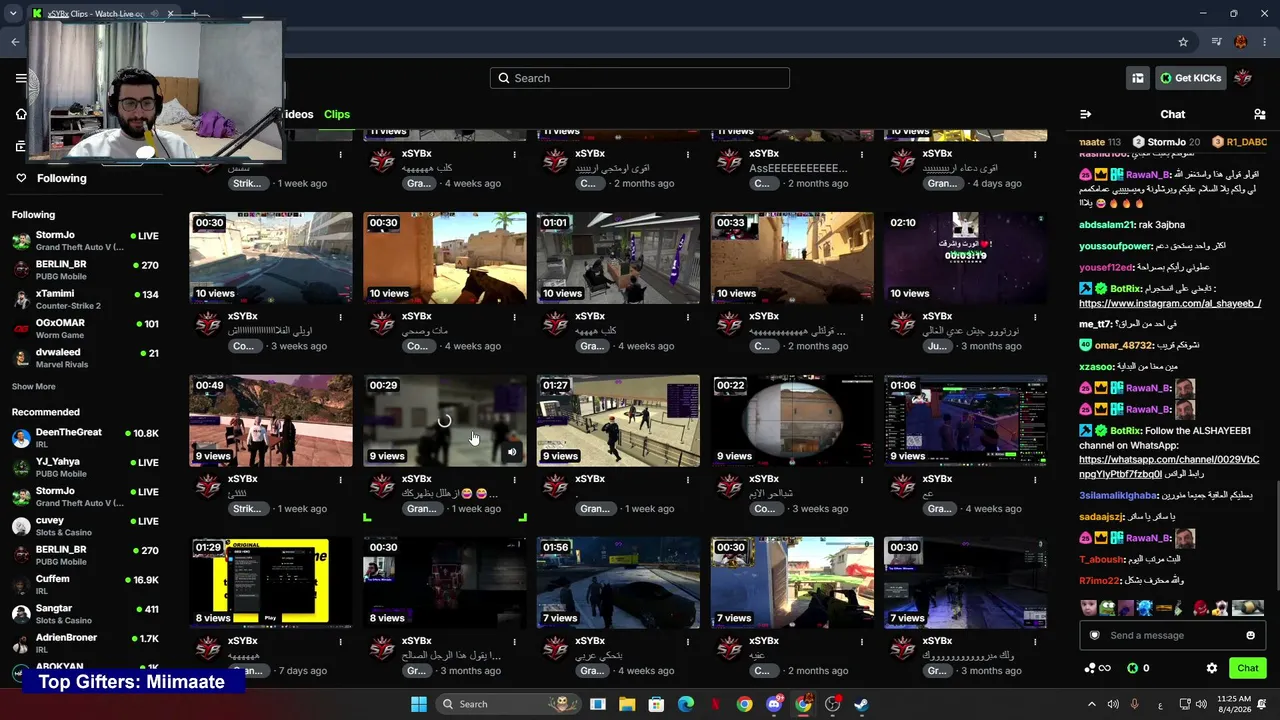Screen dimensions: 1280x720
Task: Open cuvey's Slots & Casino channel
Action: pyautogui.click(x=86, y=526)
